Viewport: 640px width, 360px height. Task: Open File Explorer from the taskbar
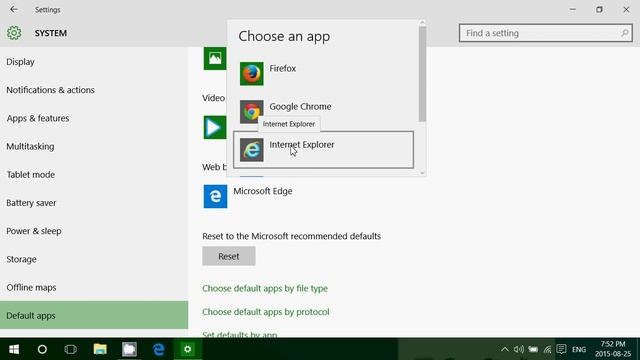[100, 349]
